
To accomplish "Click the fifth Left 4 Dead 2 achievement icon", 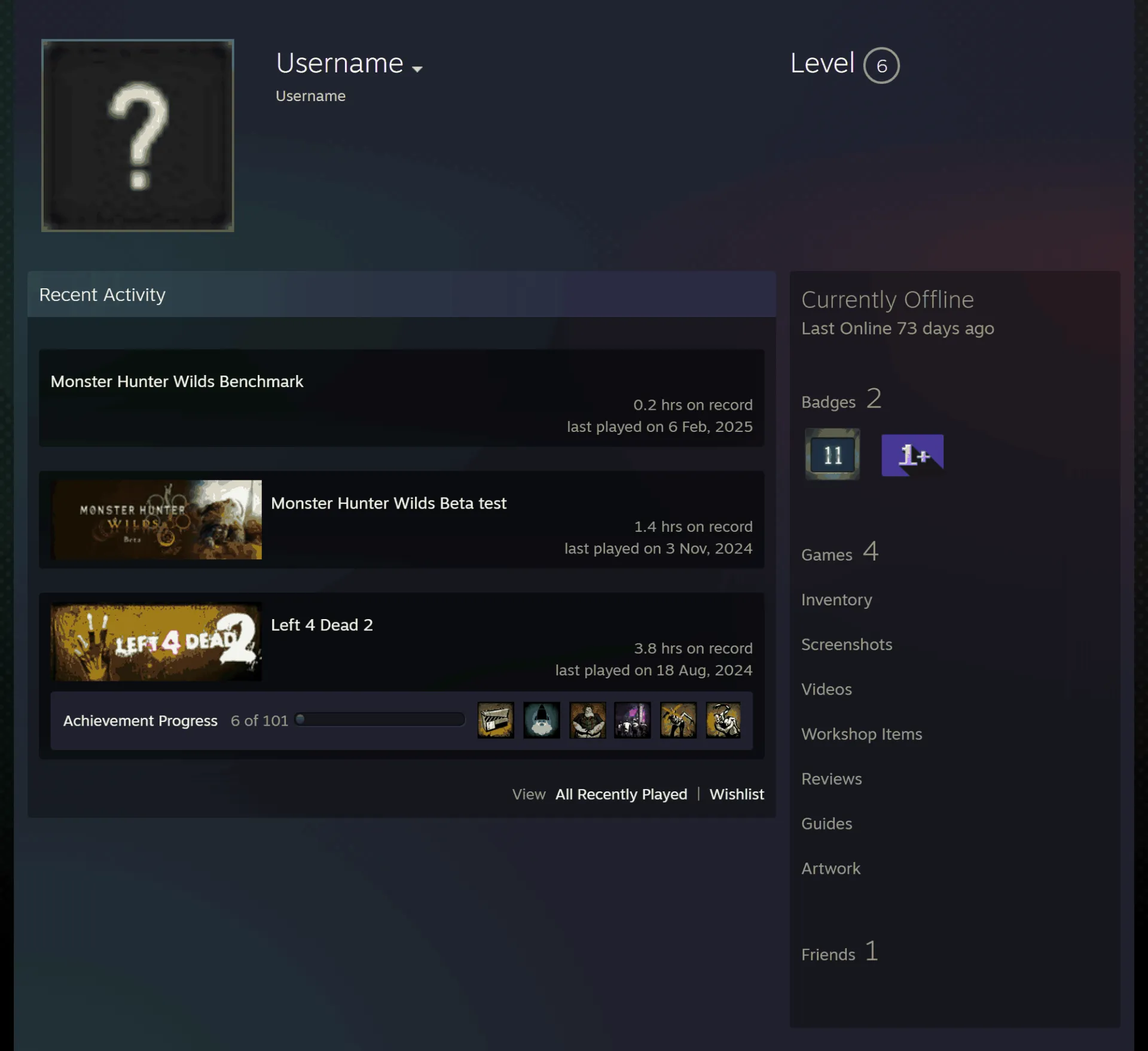I will (678, 720).
